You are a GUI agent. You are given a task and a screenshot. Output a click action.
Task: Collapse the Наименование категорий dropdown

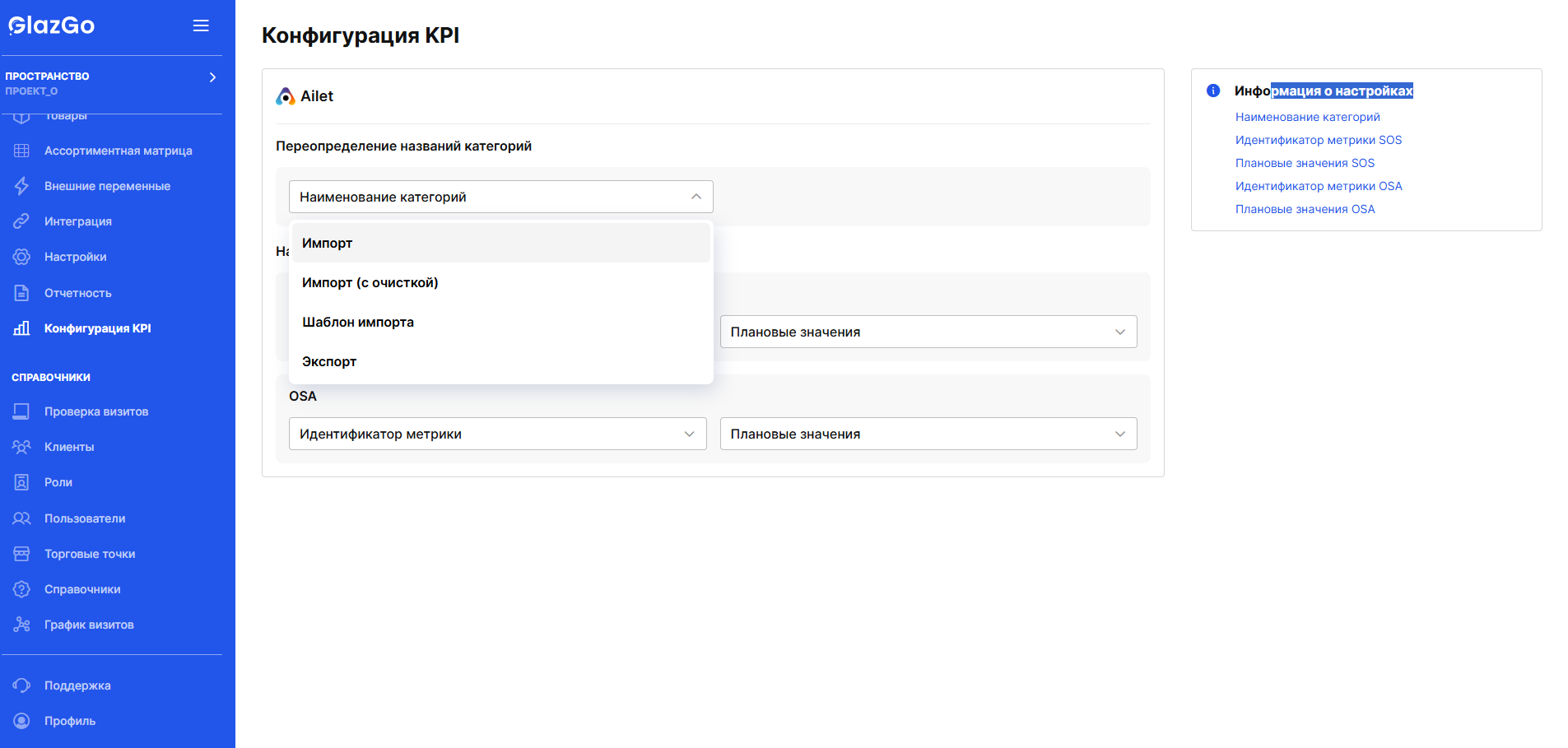[500, 197]
